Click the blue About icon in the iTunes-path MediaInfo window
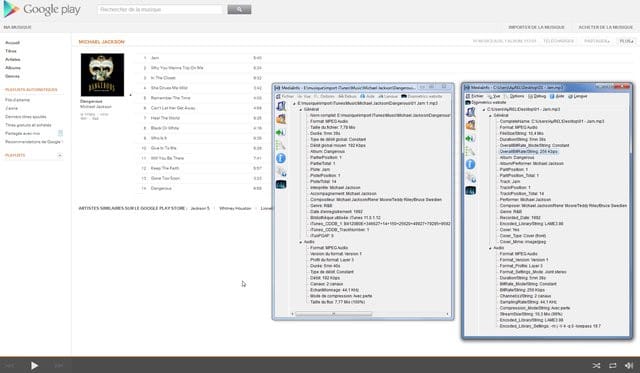Image resolution: width=640 pixels, height=373 pixels. pos(281,158)
